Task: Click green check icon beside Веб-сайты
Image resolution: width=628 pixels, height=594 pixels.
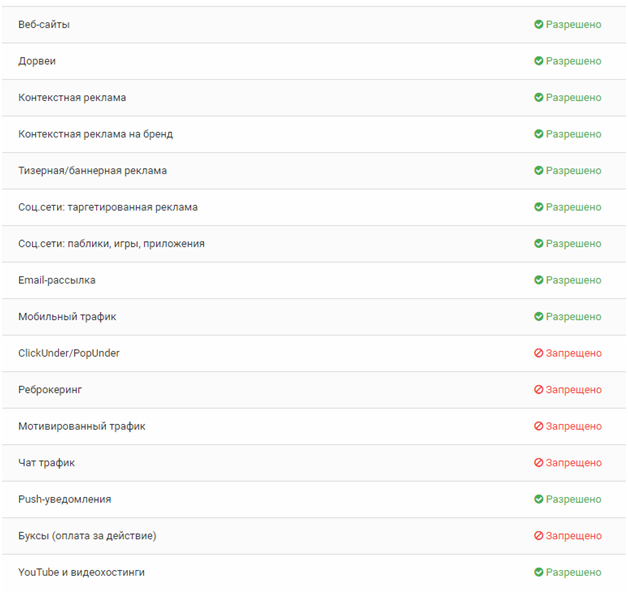Action: point(539,24)
